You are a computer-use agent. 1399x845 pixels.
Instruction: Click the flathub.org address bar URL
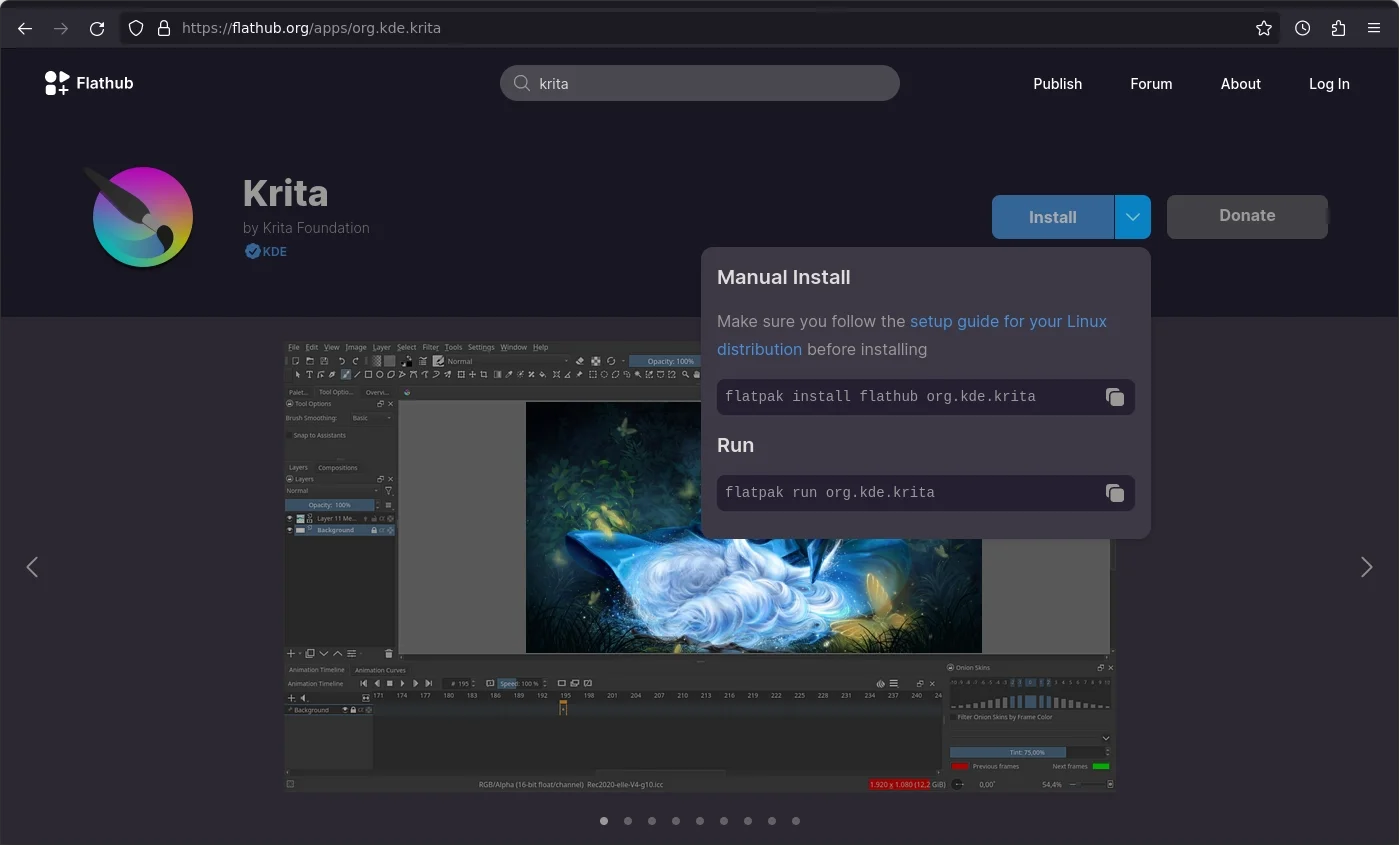tap(311, 28)
